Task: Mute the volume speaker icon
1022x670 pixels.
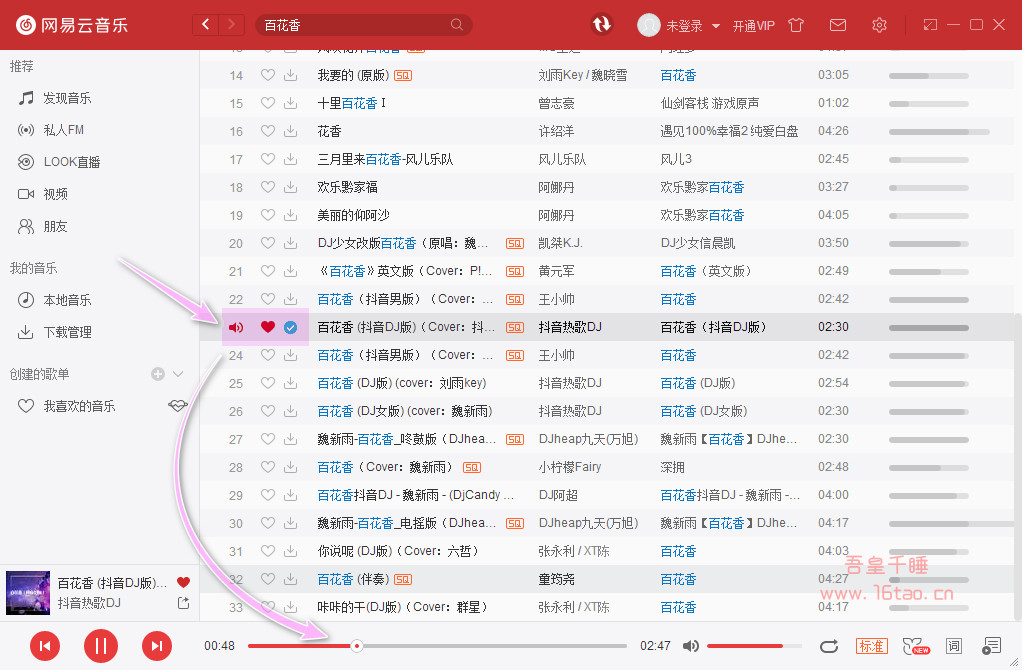Action: pos(690,646)
